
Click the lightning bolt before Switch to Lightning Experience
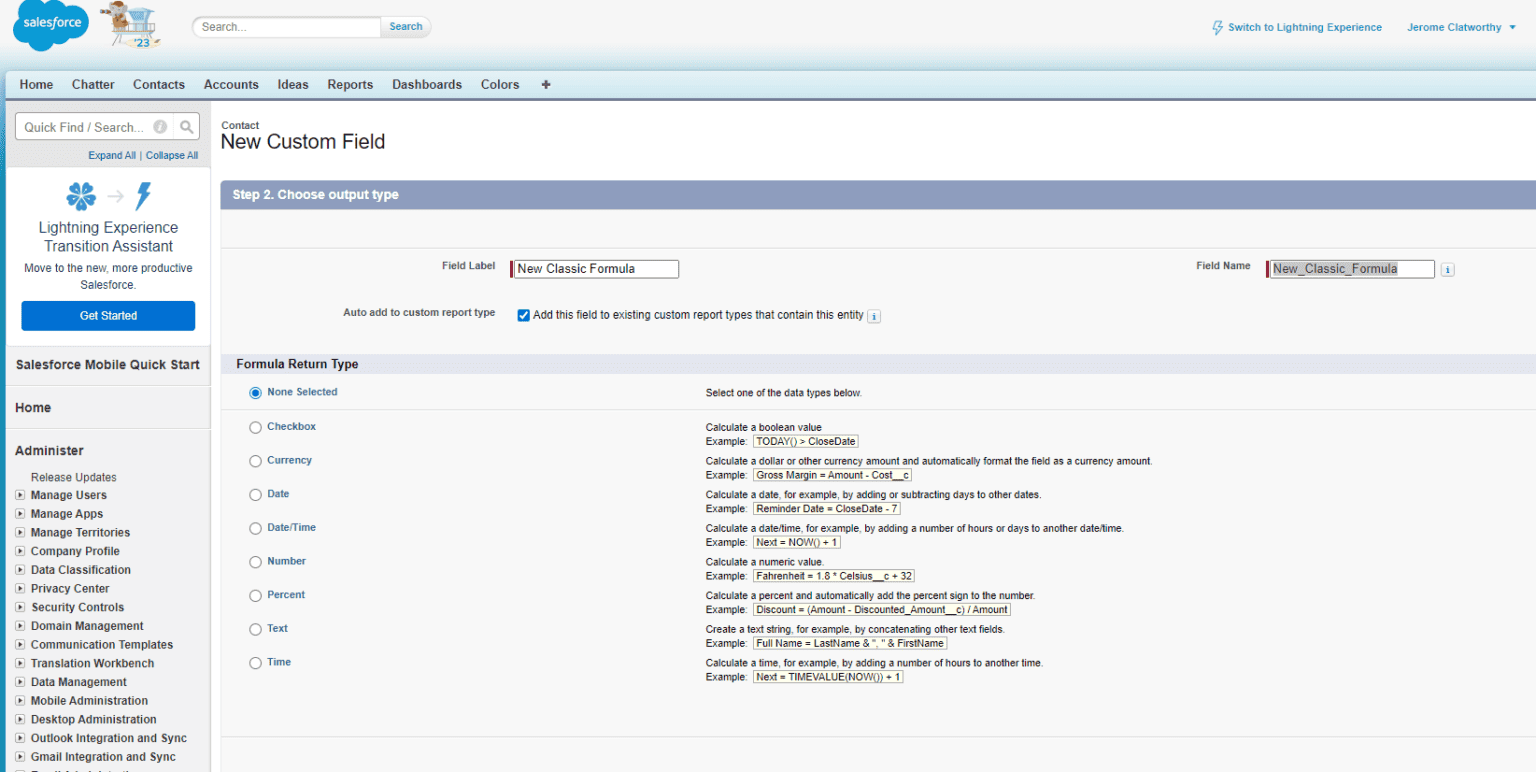[1216, 27]
